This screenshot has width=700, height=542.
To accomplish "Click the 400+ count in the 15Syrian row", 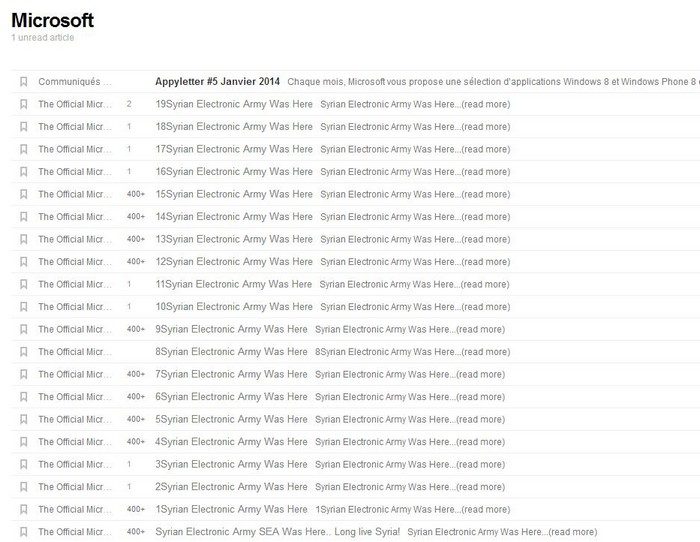I will coord(136,194).
